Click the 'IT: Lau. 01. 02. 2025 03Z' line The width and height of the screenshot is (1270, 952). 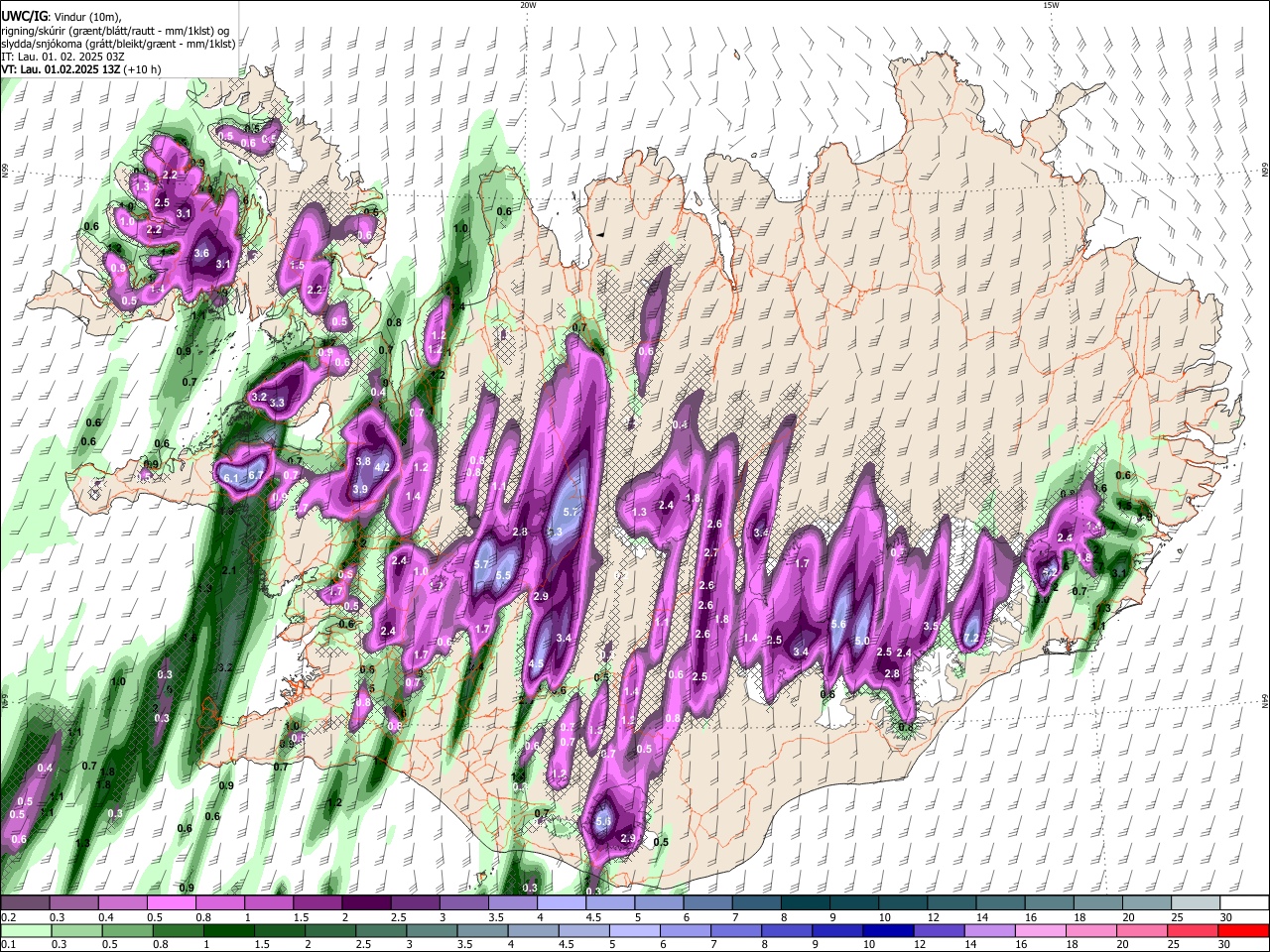click(62, 57)
